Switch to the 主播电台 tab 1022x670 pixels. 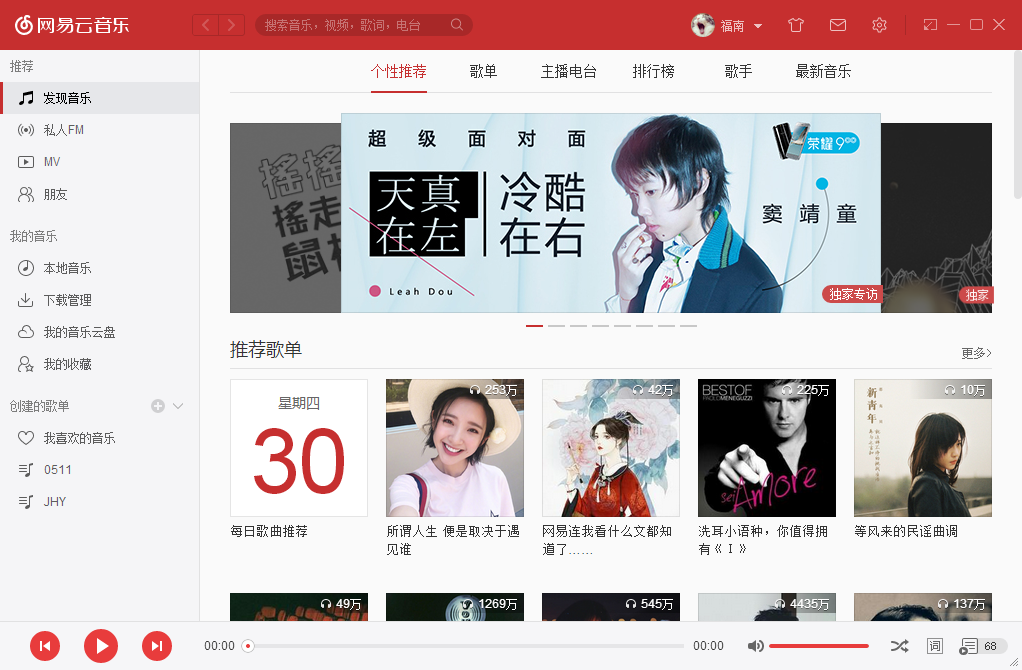(x=569, y=71)
